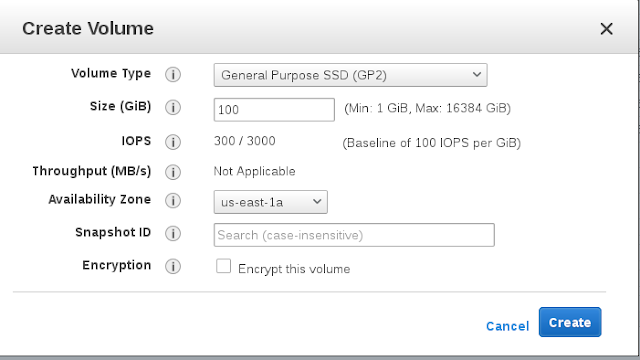Click the Cancel link
The image size is (640, 360).
[507, 326]
